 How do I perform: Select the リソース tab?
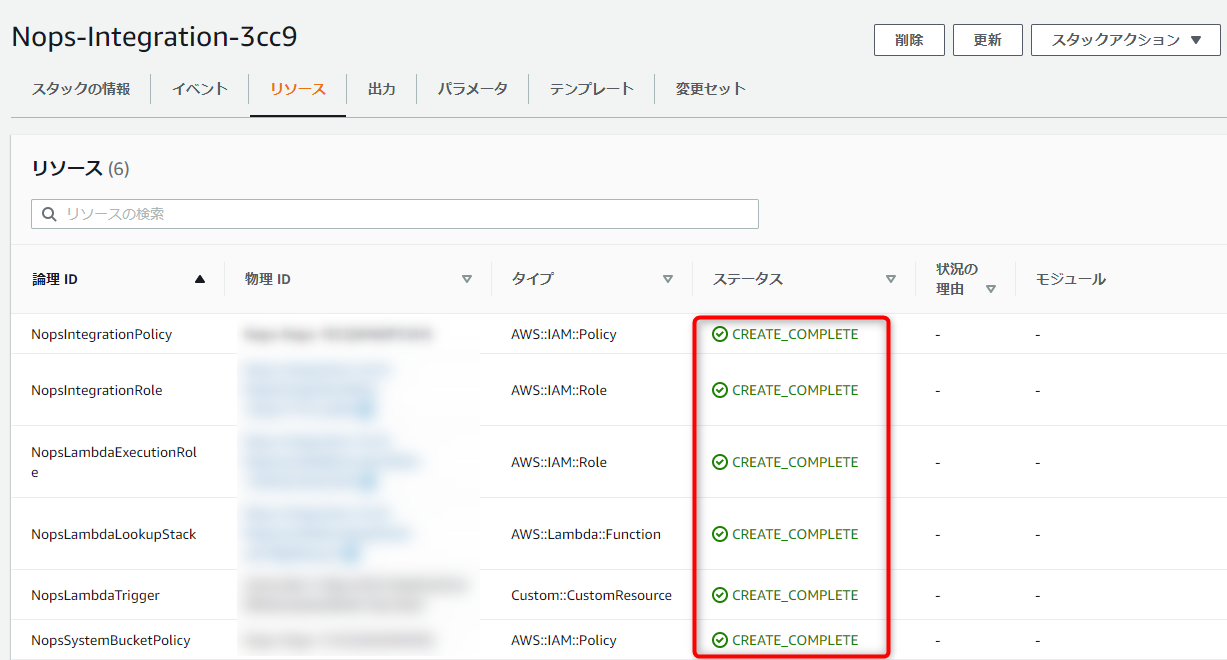[x=298, y=89]
